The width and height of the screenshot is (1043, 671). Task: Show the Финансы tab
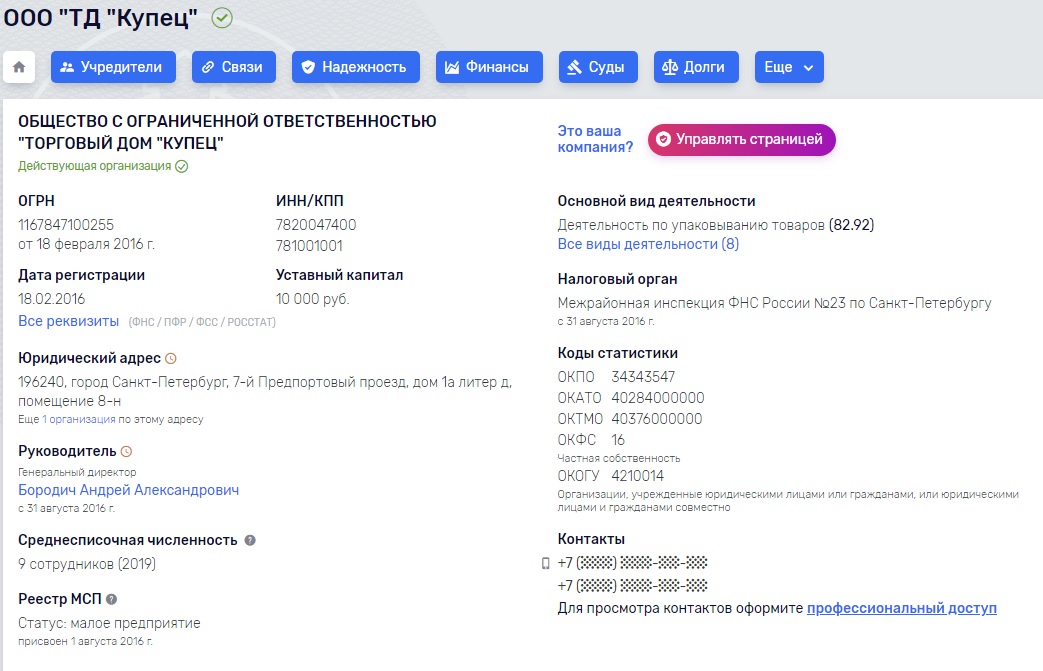click(x=489, y=67)
